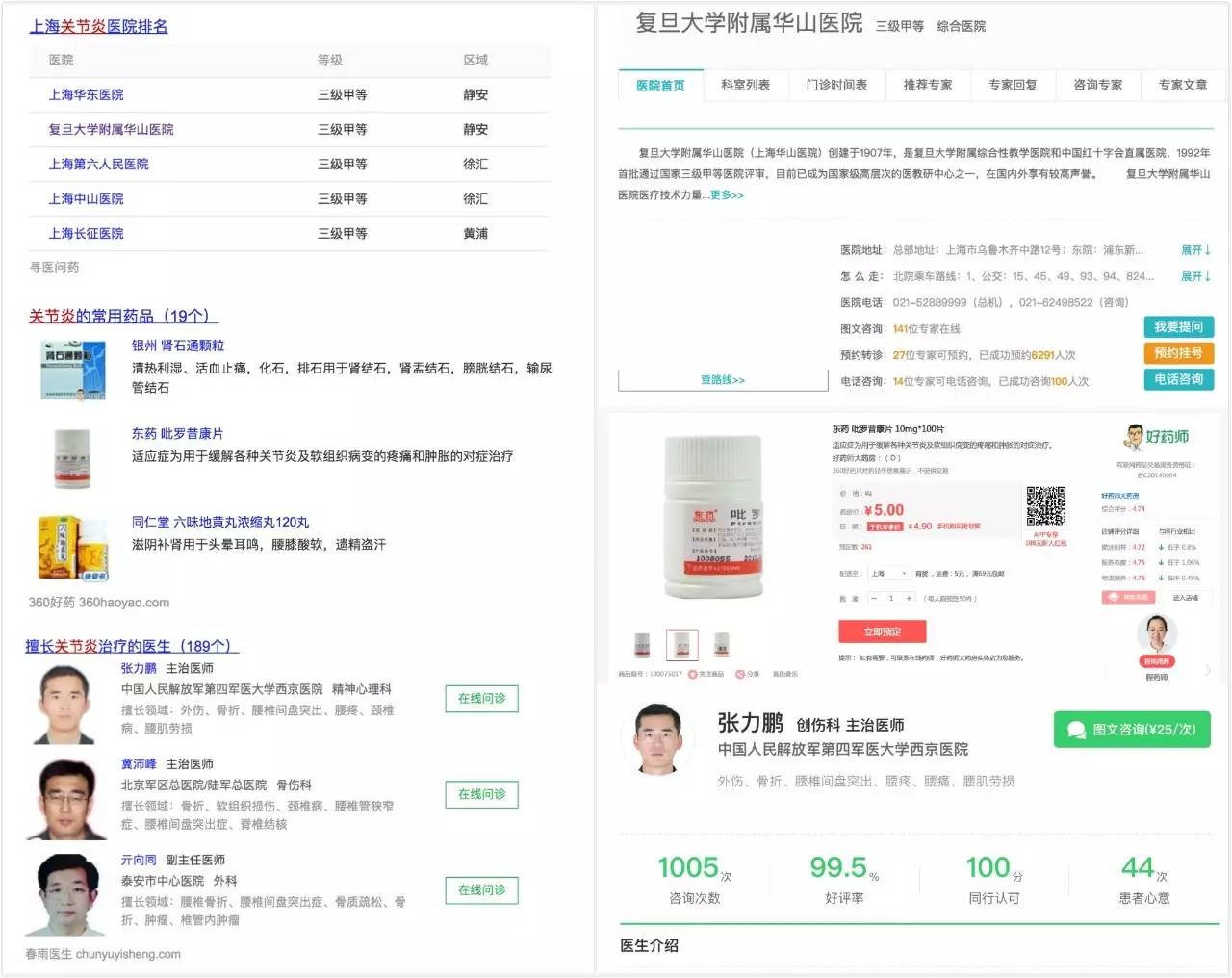The width and height of the screenshot is (1232, 978).
Task: Click the 电话咨询 button
Action: (1179, 380)
